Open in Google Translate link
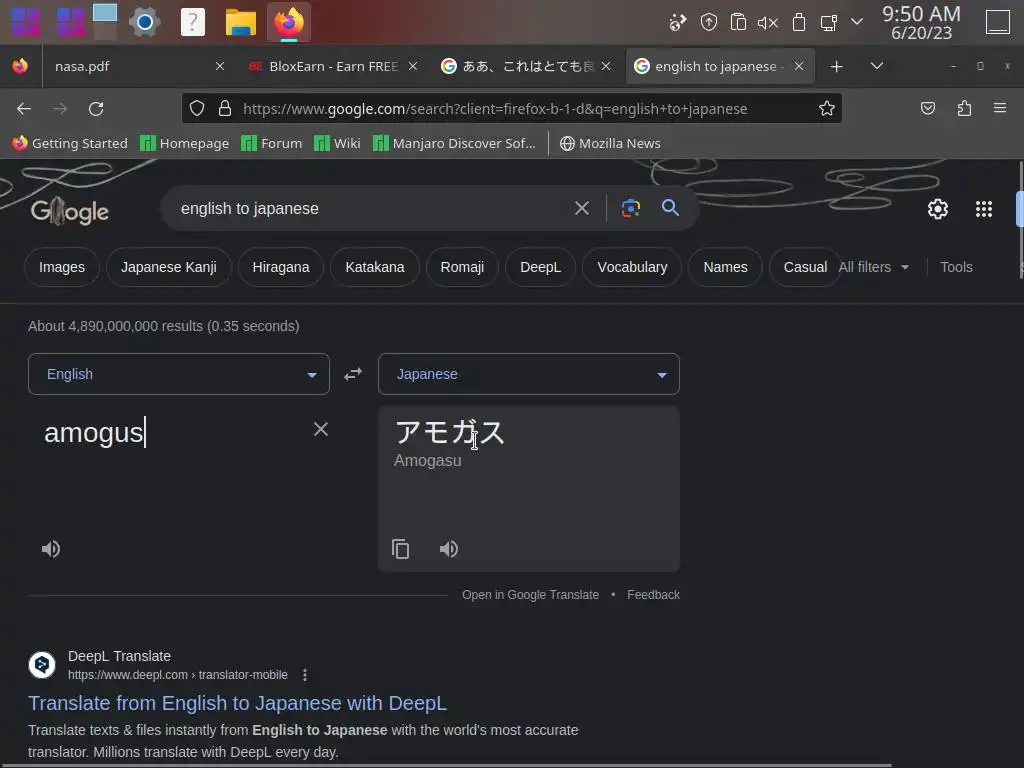This screenshot has width=1024, height=768. click(530, 595)
